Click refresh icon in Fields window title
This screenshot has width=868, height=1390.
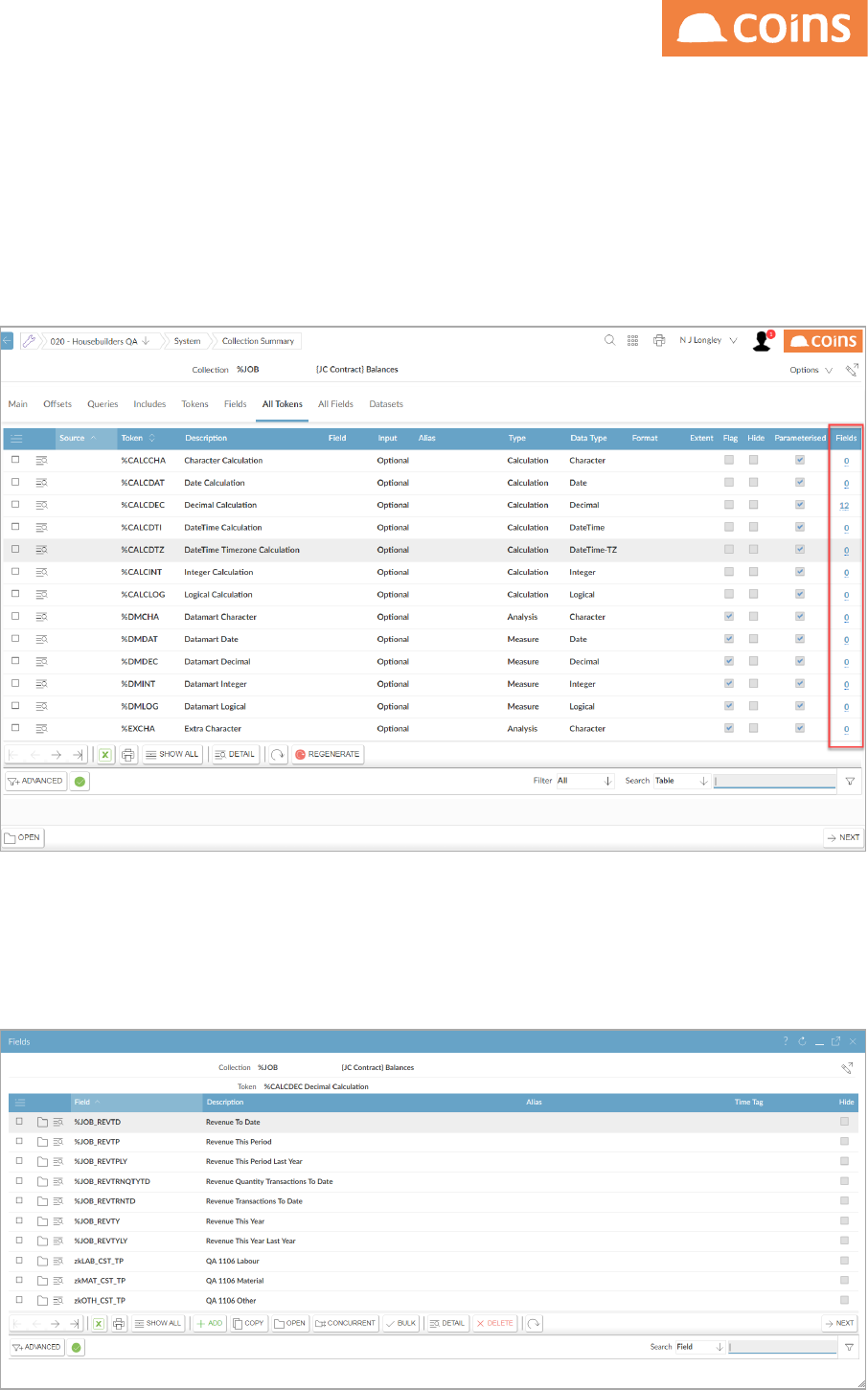coord(802,1041)
